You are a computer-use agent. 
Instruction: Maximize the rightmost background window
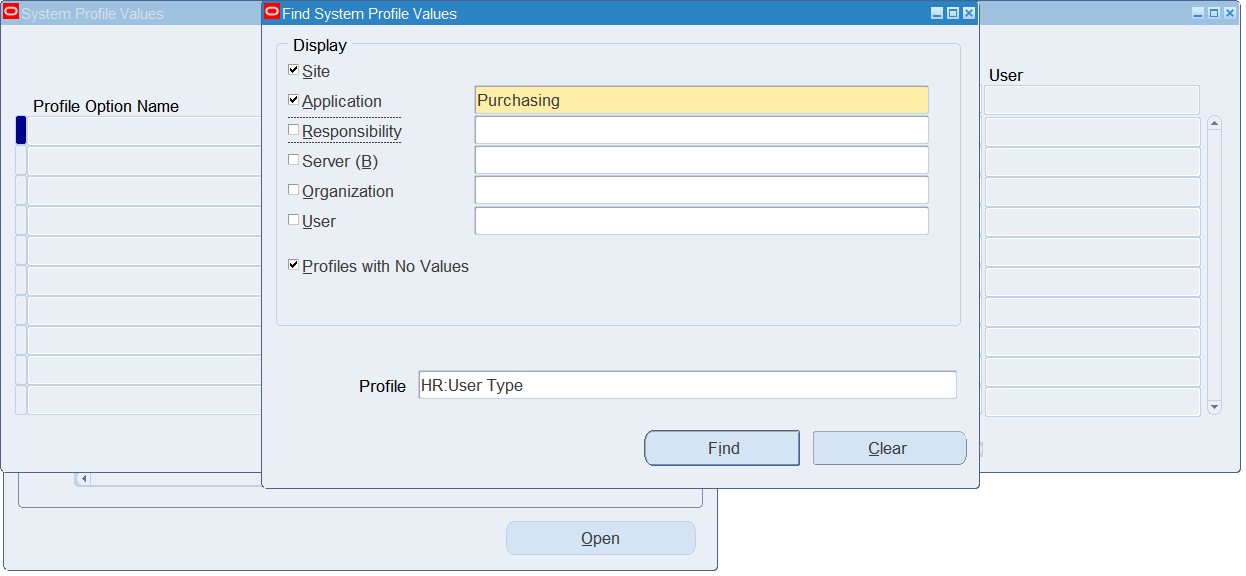(1214, 11)
